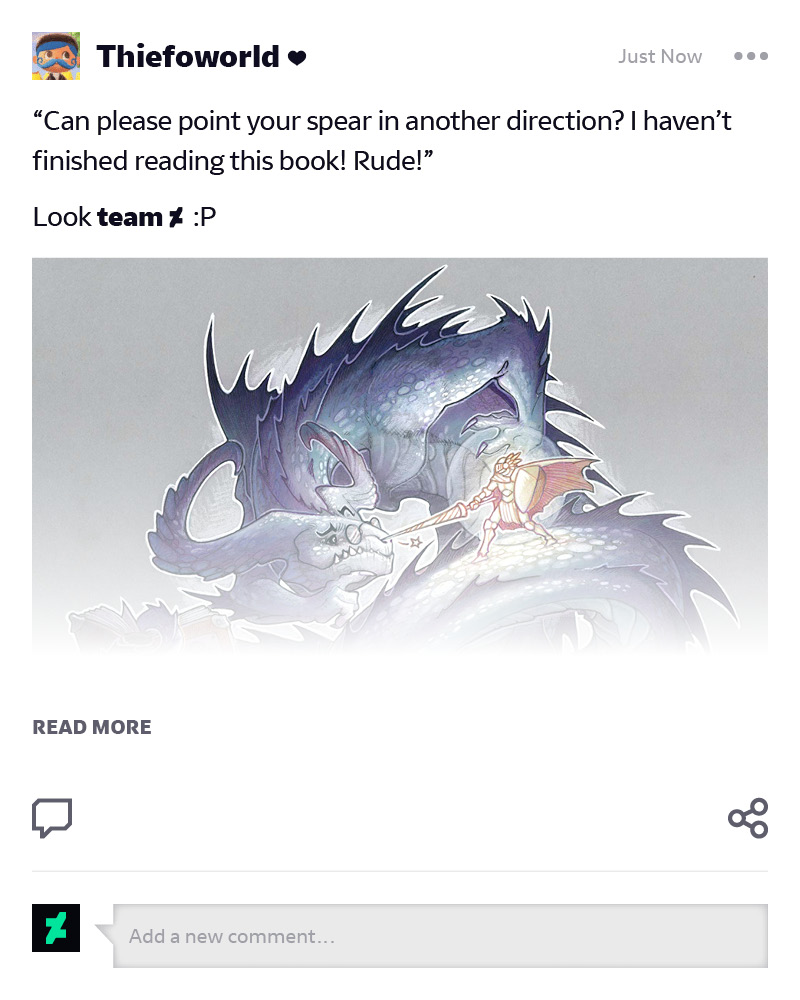Open Thiefoworld's profile avatar
800x1000 pixels.
(x=56, y=56)
